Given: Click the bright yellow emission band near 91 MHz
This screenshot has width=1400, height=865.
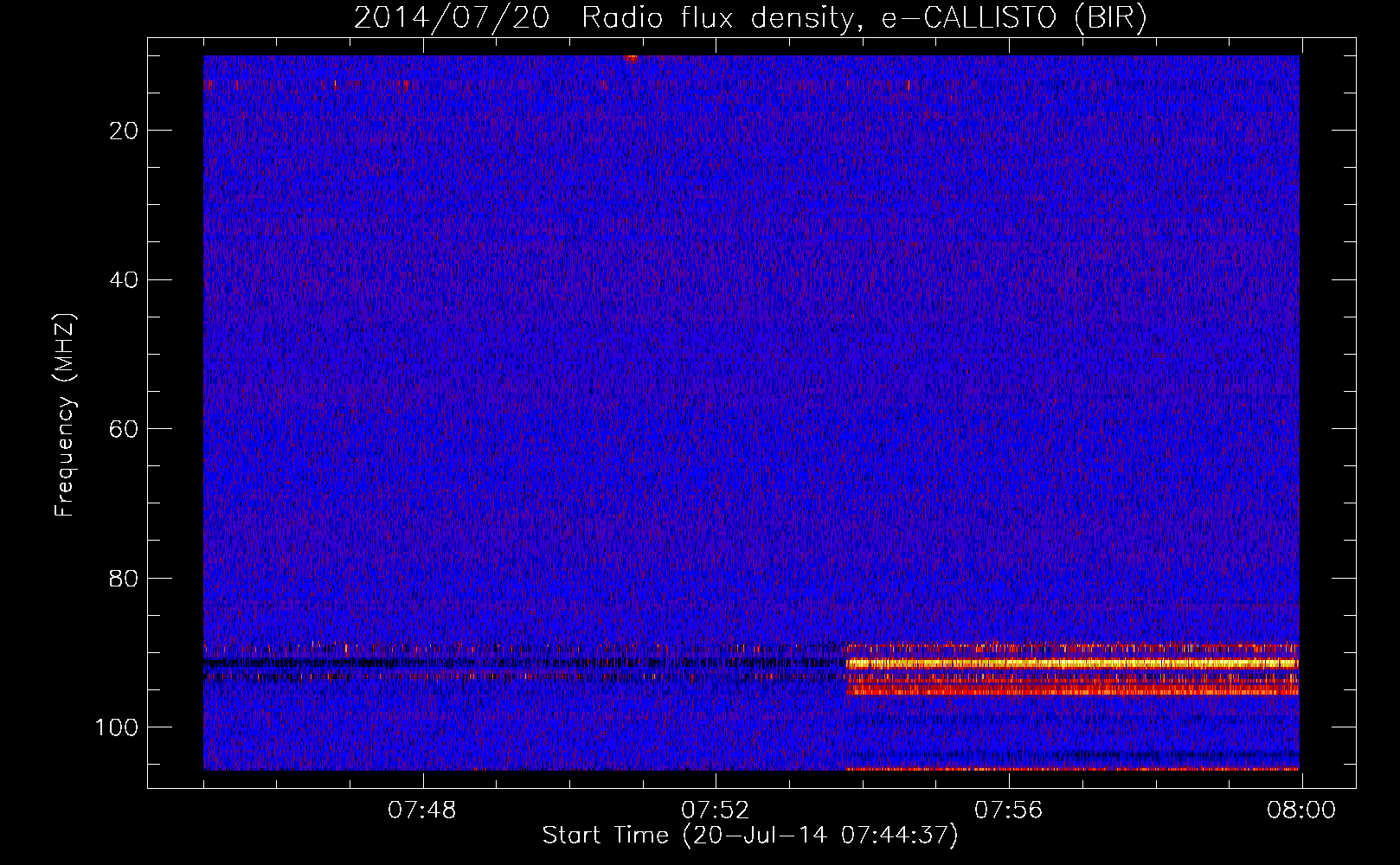Looking at the screenshot, I should point(1073,663).
